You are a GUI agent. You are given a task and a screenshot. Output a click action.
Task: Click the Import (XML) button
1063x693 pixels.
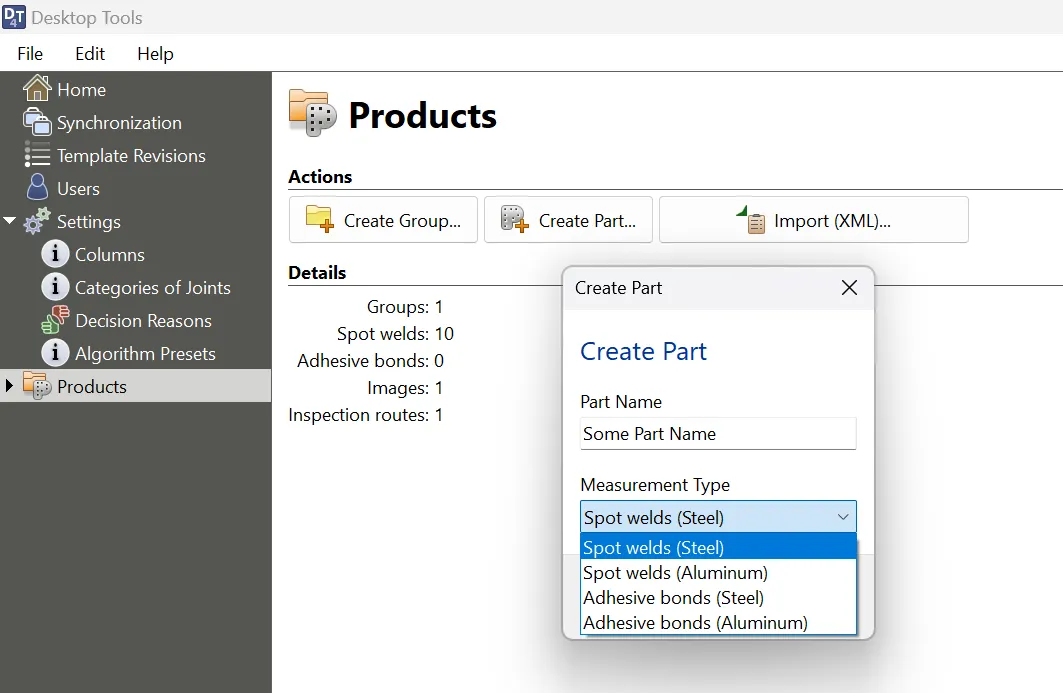tap(813, 219)
